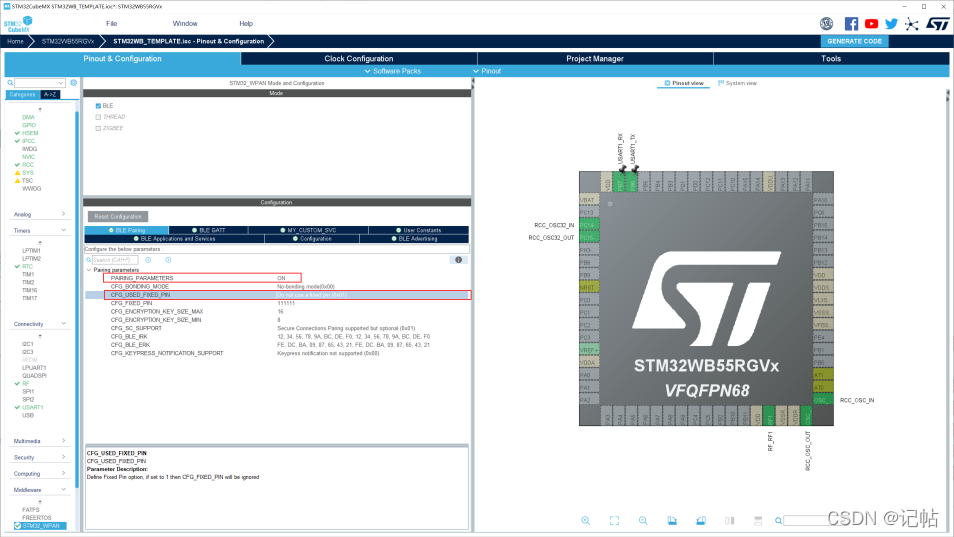Open the peripheral search dropdown

[x=61, y=83]
